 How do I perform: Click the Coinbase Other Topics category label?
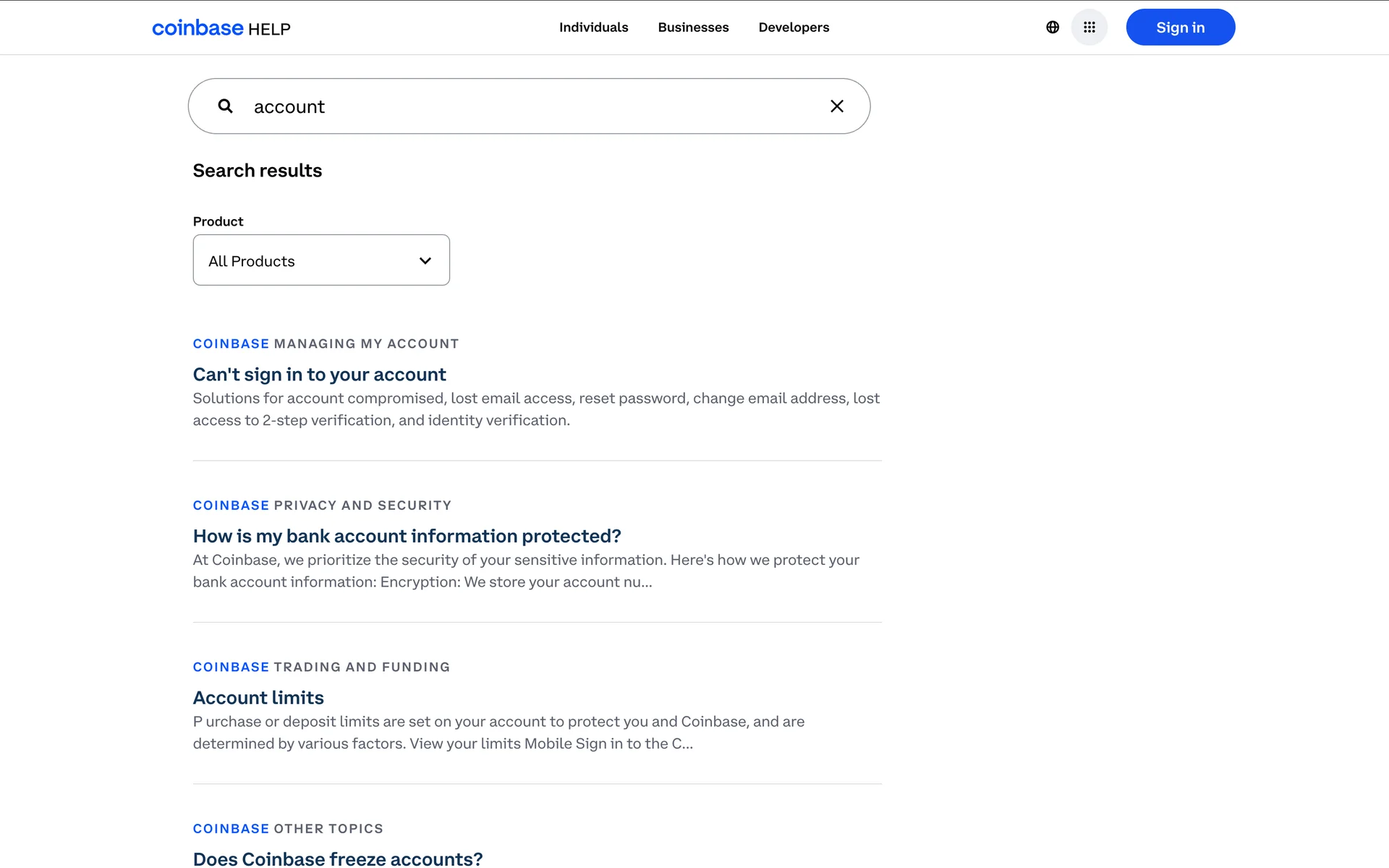[288, 829]
